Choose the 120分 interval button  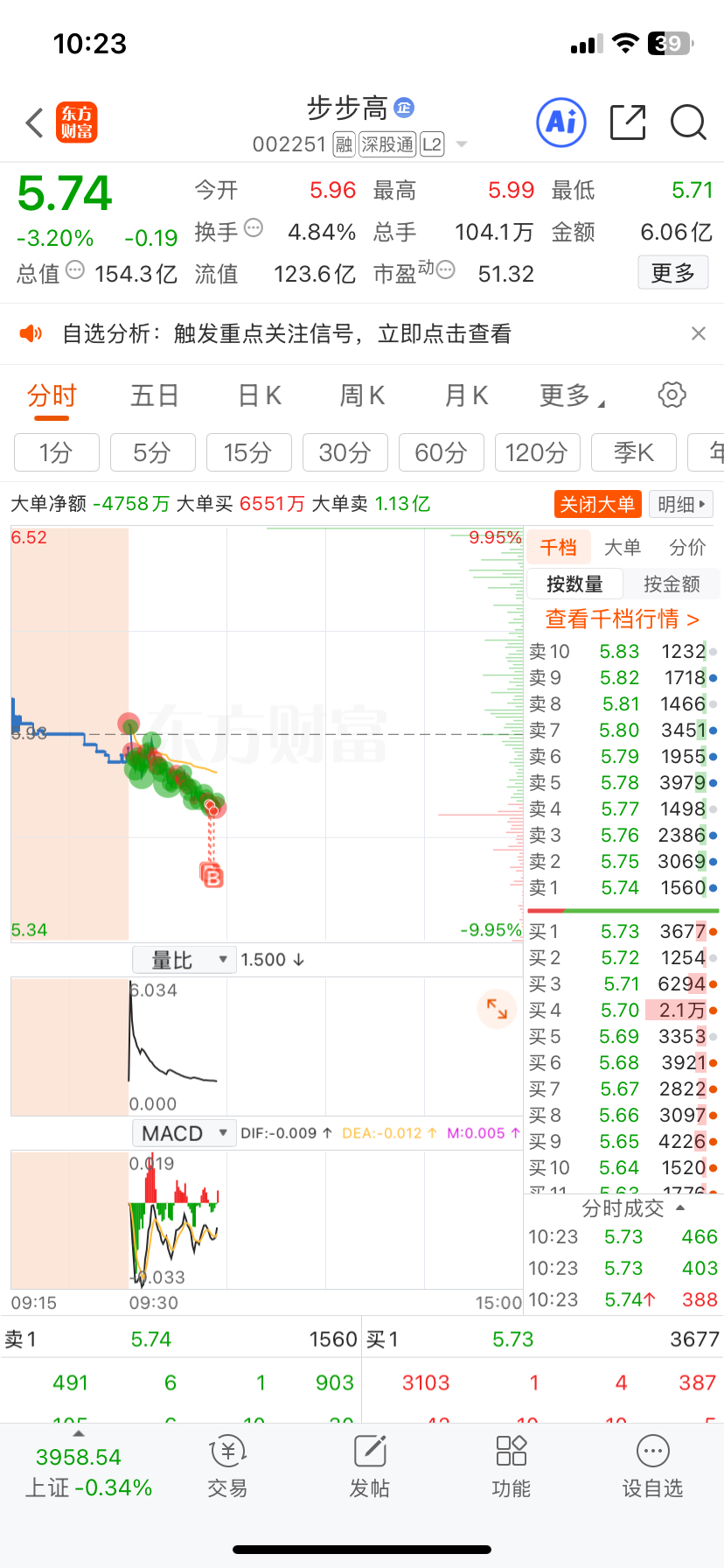coord(538,453)
